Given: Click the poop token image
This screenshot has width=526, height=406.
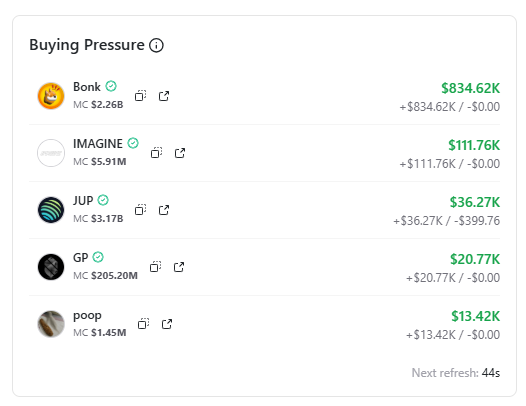Looking at the screenshot, I should (x=51, y=324).
